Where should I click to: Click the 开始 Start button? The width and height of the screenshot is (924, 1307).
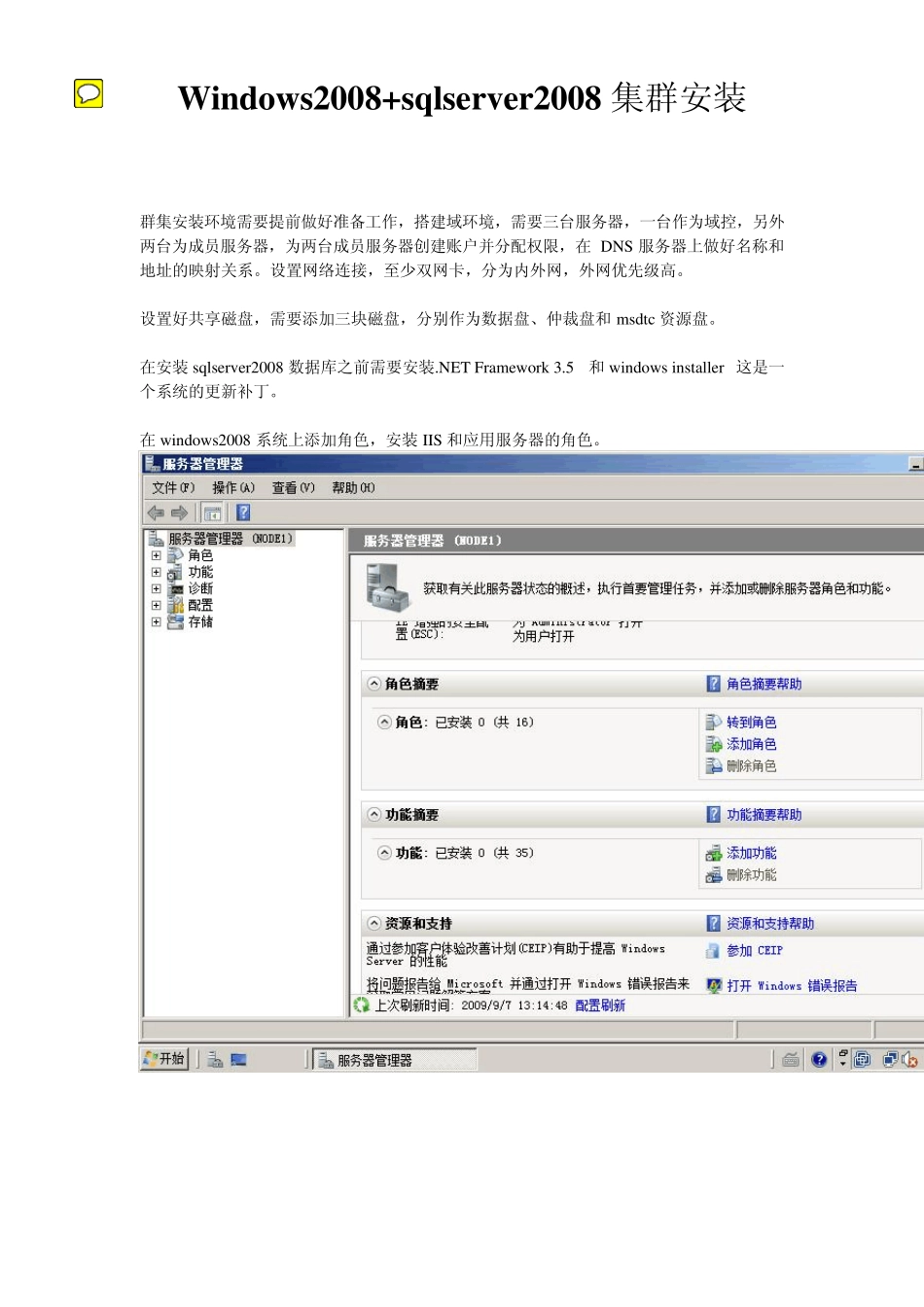pyautogui.click(x=163, y=1059)
